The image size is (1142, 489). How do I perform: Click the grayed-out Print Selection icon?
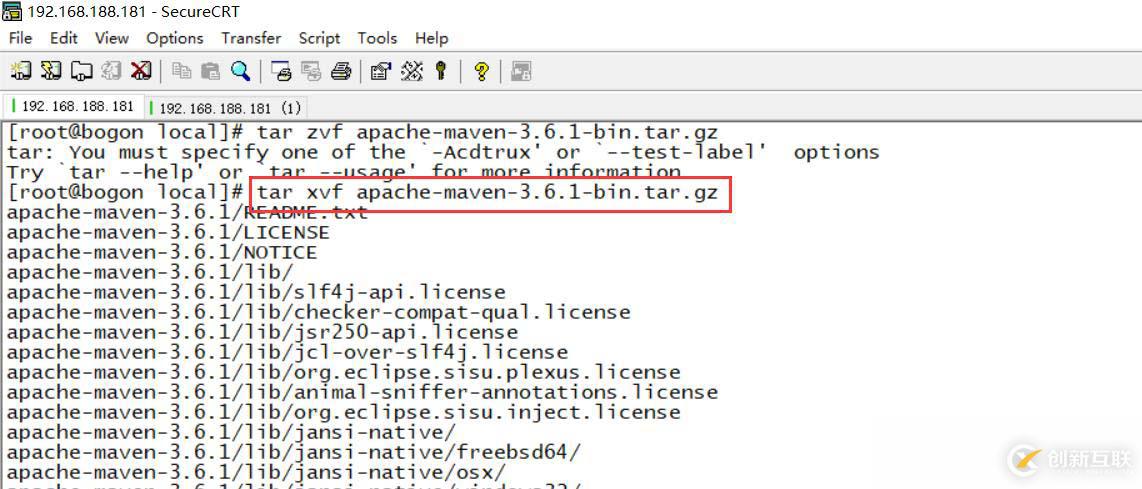[311, 71]
